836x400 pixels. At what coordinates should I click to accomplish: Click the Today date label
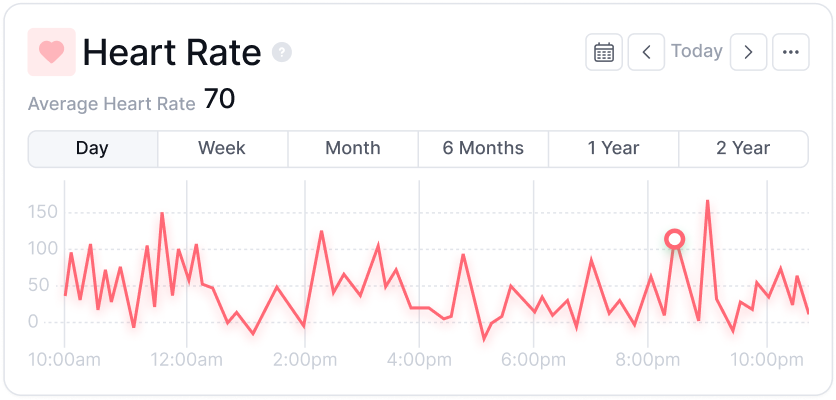(x=697, y=51)
